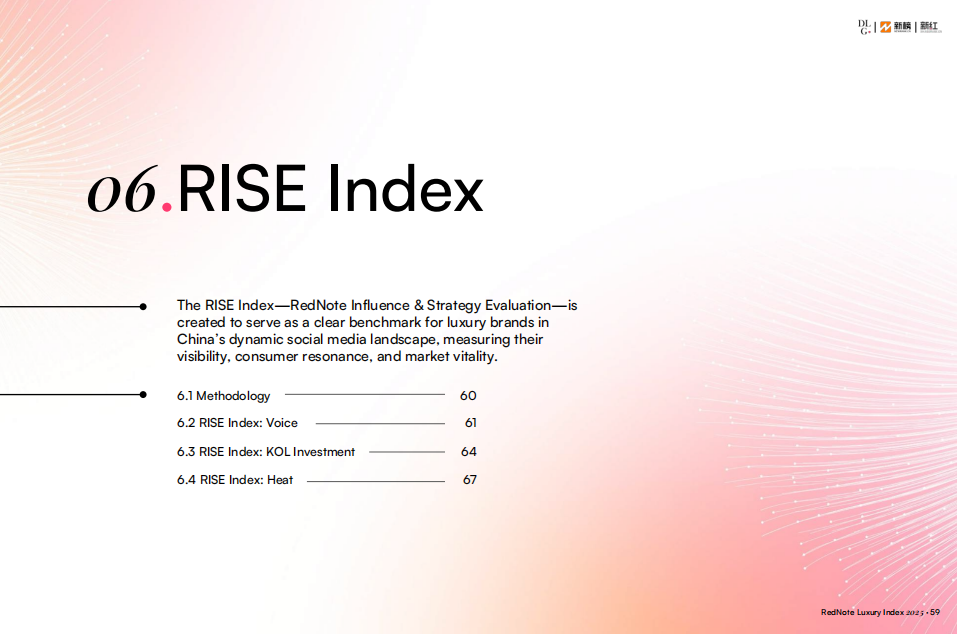Click the leader line after 6.1 Methodology

[x=364, y=395]
